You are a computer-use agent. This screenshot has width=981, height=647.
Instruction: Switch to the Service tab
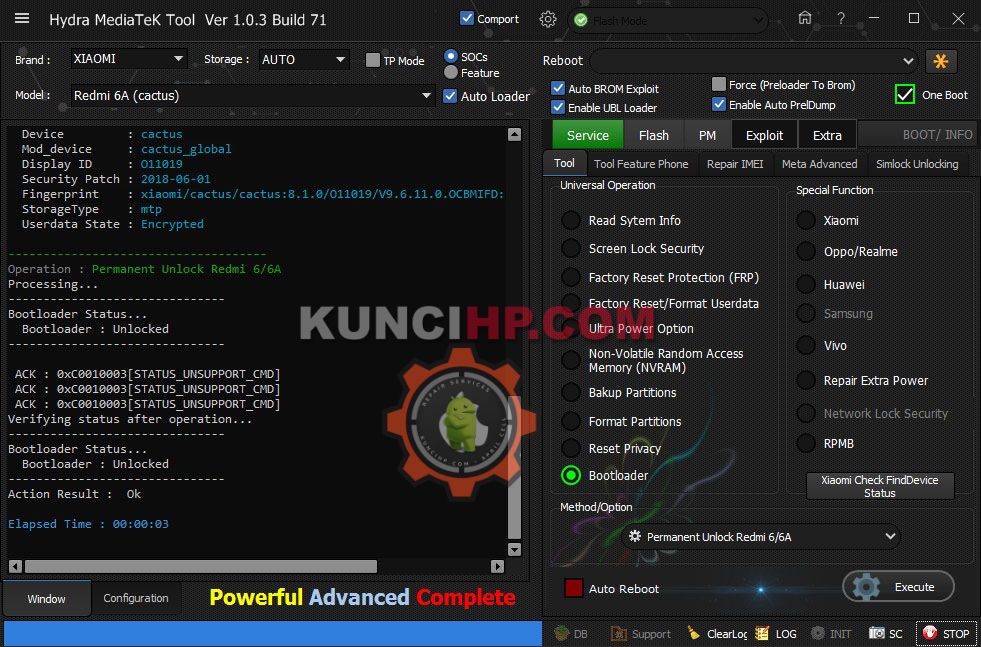[x=587, y=135]
